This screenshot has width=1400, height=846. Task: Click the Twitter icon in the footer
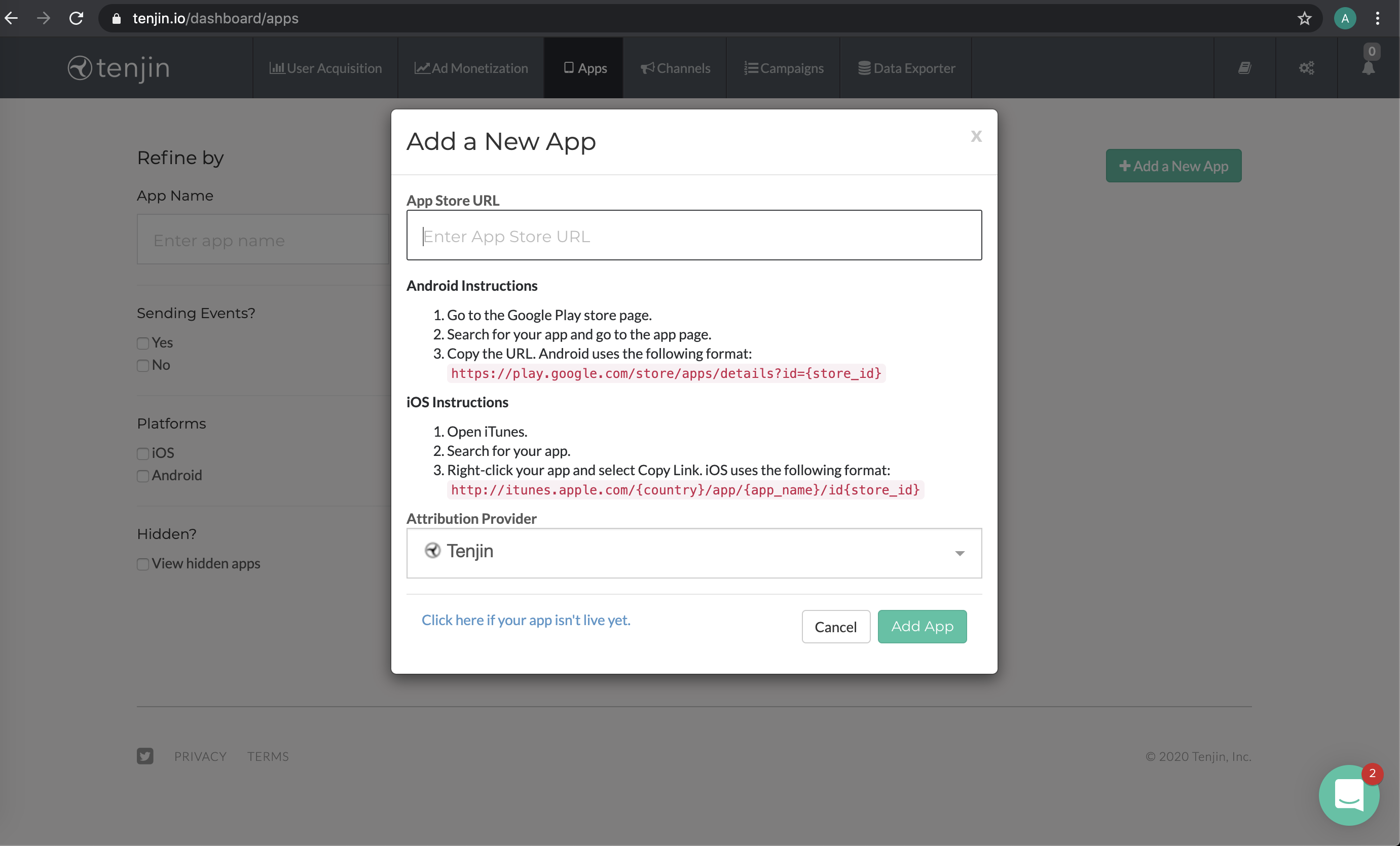145,756
